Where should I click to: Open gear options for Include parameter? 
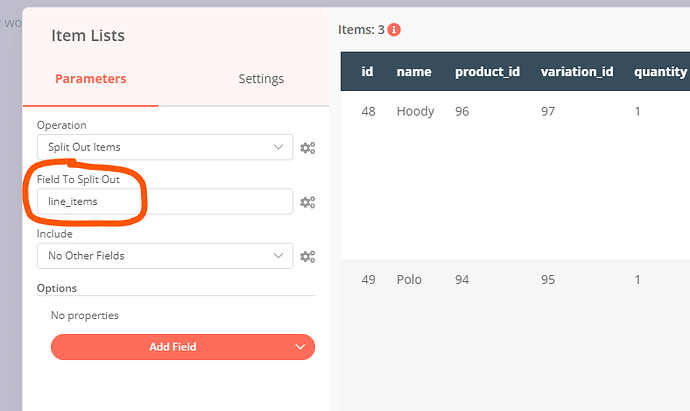[307, 257]
